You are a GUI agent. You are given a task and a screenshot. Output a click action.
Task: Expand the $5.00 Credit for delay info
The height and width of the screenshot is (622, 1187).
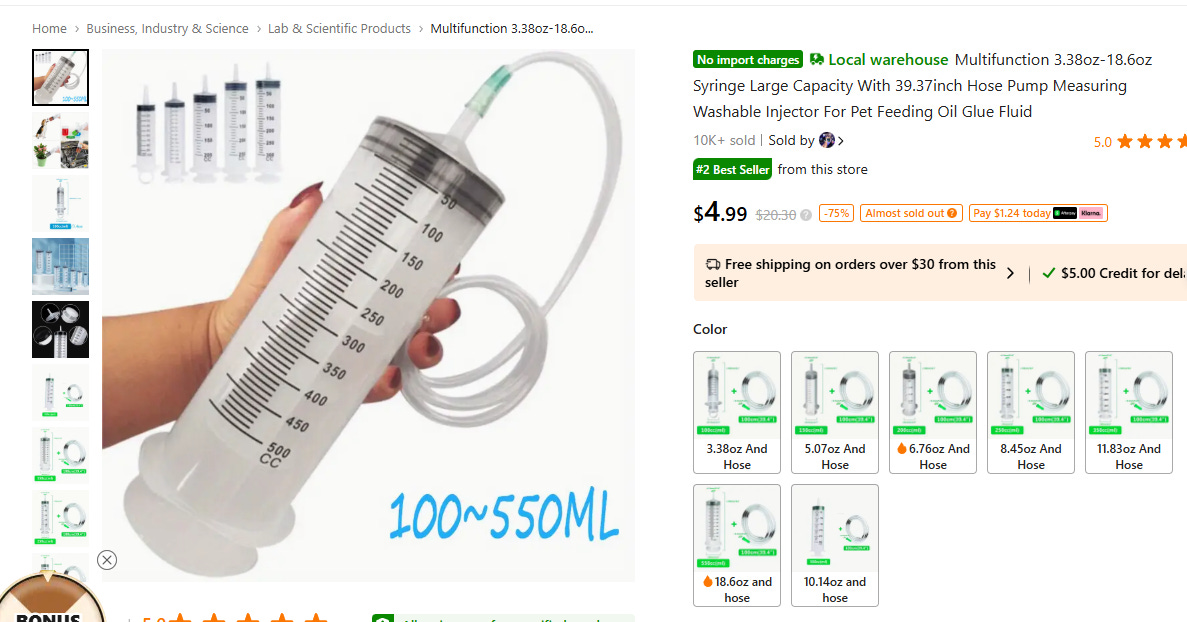[1114, 273]
